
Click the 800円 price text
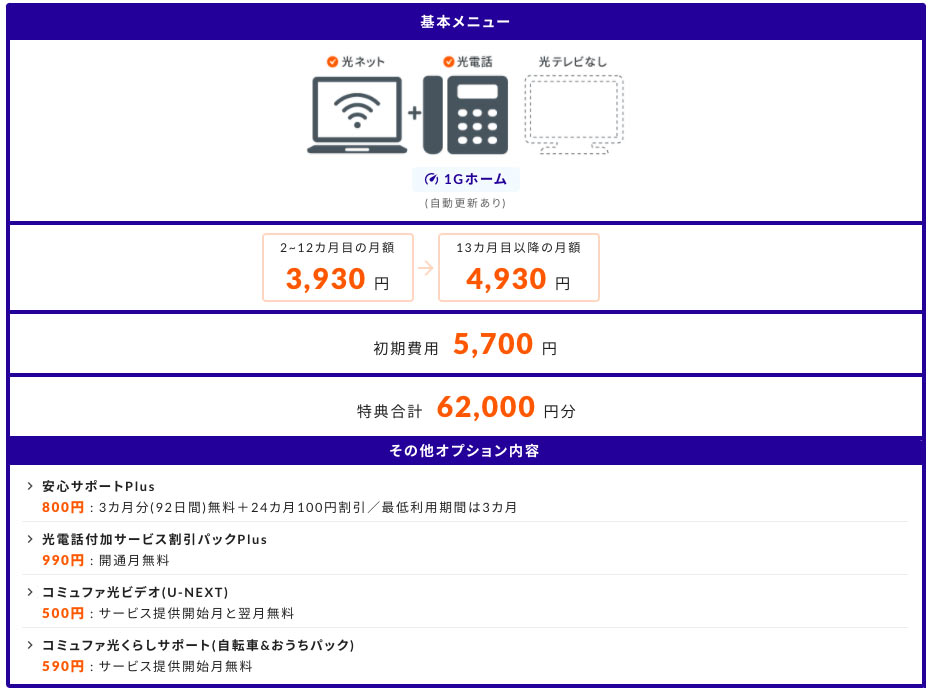point(63,507)
